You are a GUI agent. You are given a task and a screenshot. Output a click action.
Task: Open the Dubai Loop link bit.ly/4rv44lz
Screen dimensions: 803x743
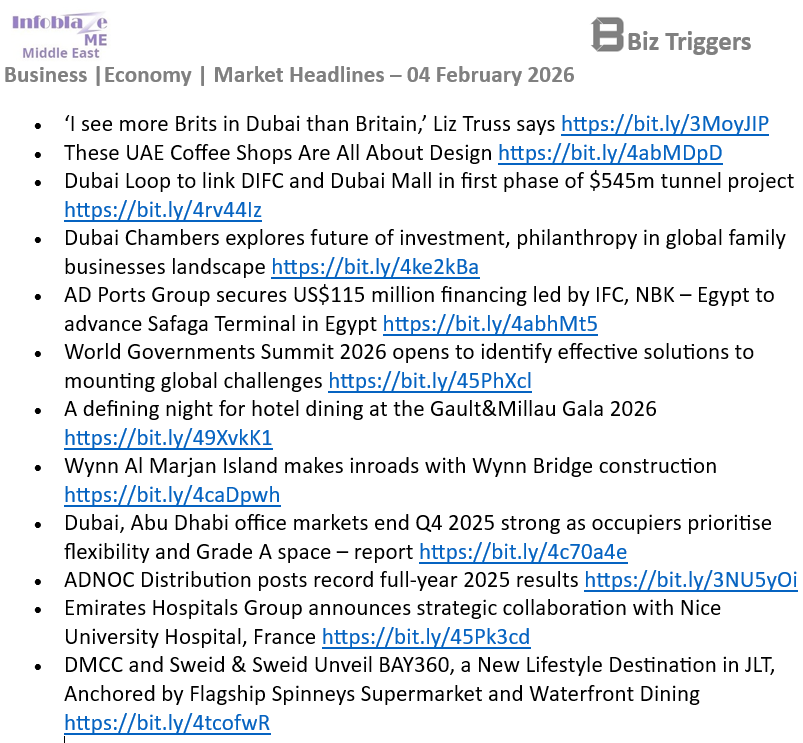click(x=163, y=210)
